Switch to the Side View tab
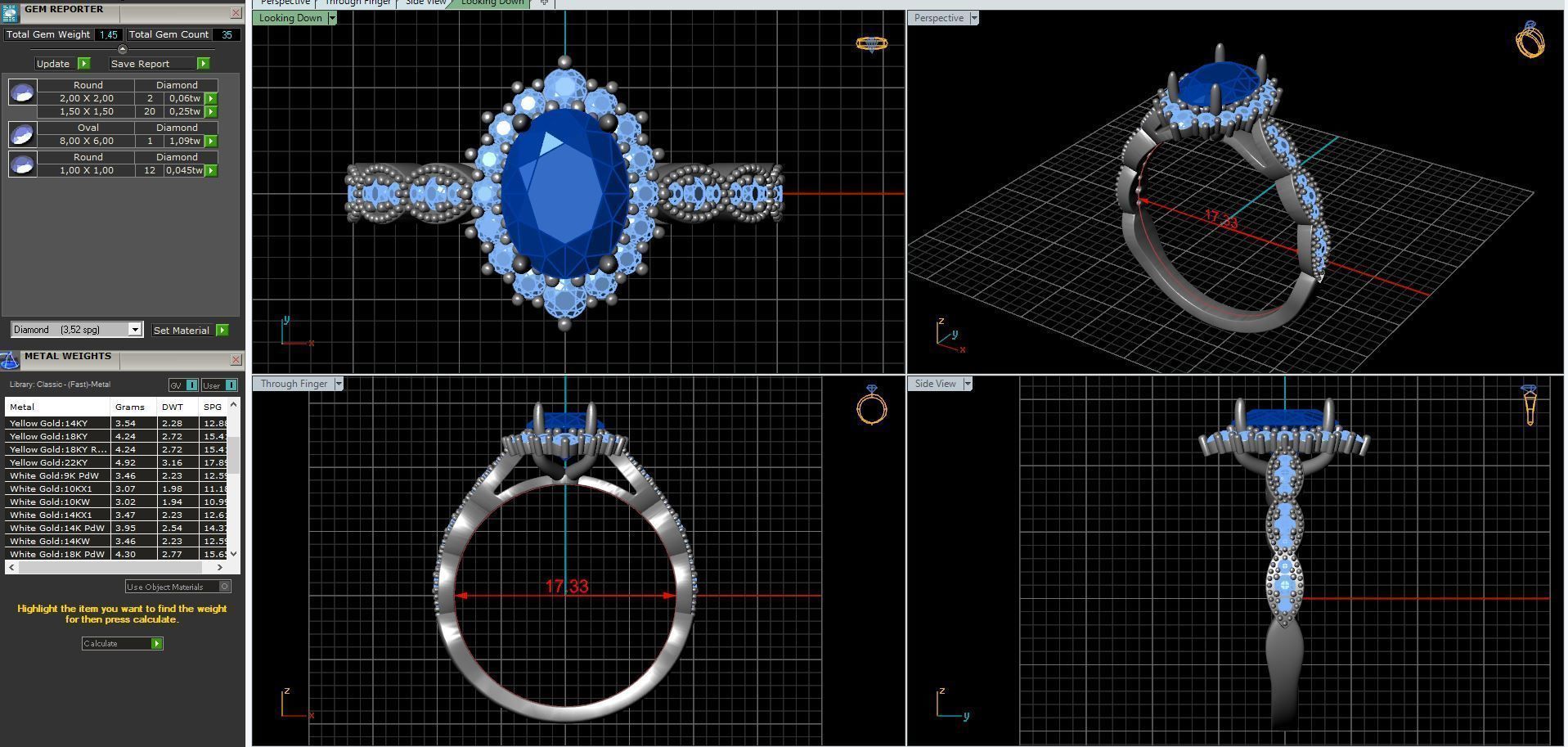The image size is (1568, 747). pyautogui.click(x=426, y=2)
